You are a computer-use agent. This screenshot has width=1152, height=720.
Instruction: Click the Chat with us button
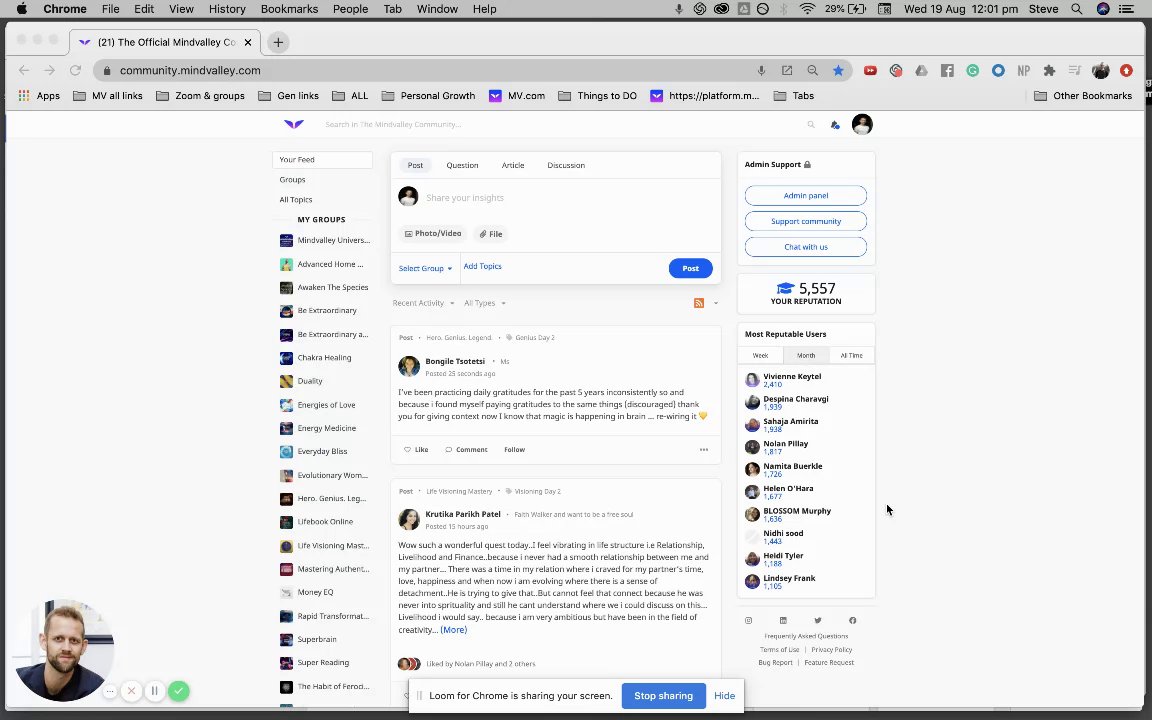[x=805, y=247]
